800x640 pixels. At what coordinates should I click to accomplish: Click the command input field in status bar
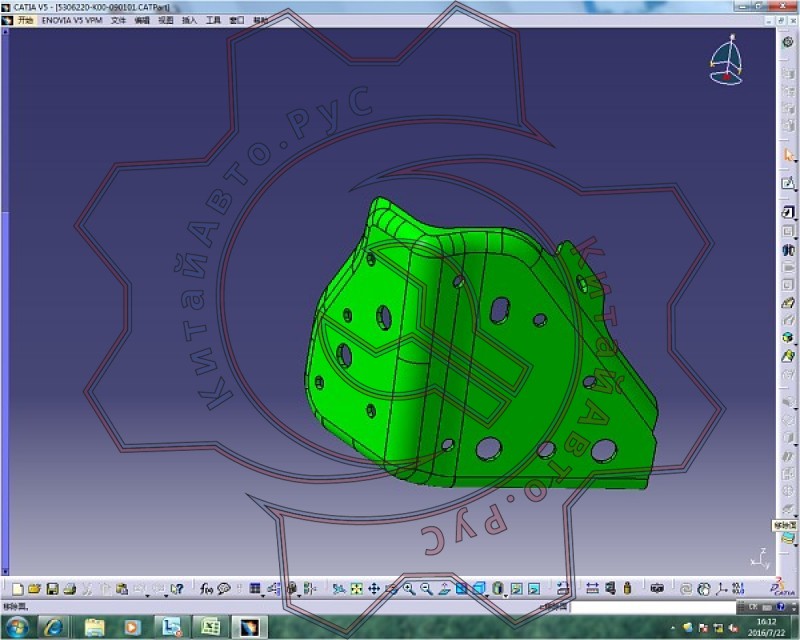point(653,607)
